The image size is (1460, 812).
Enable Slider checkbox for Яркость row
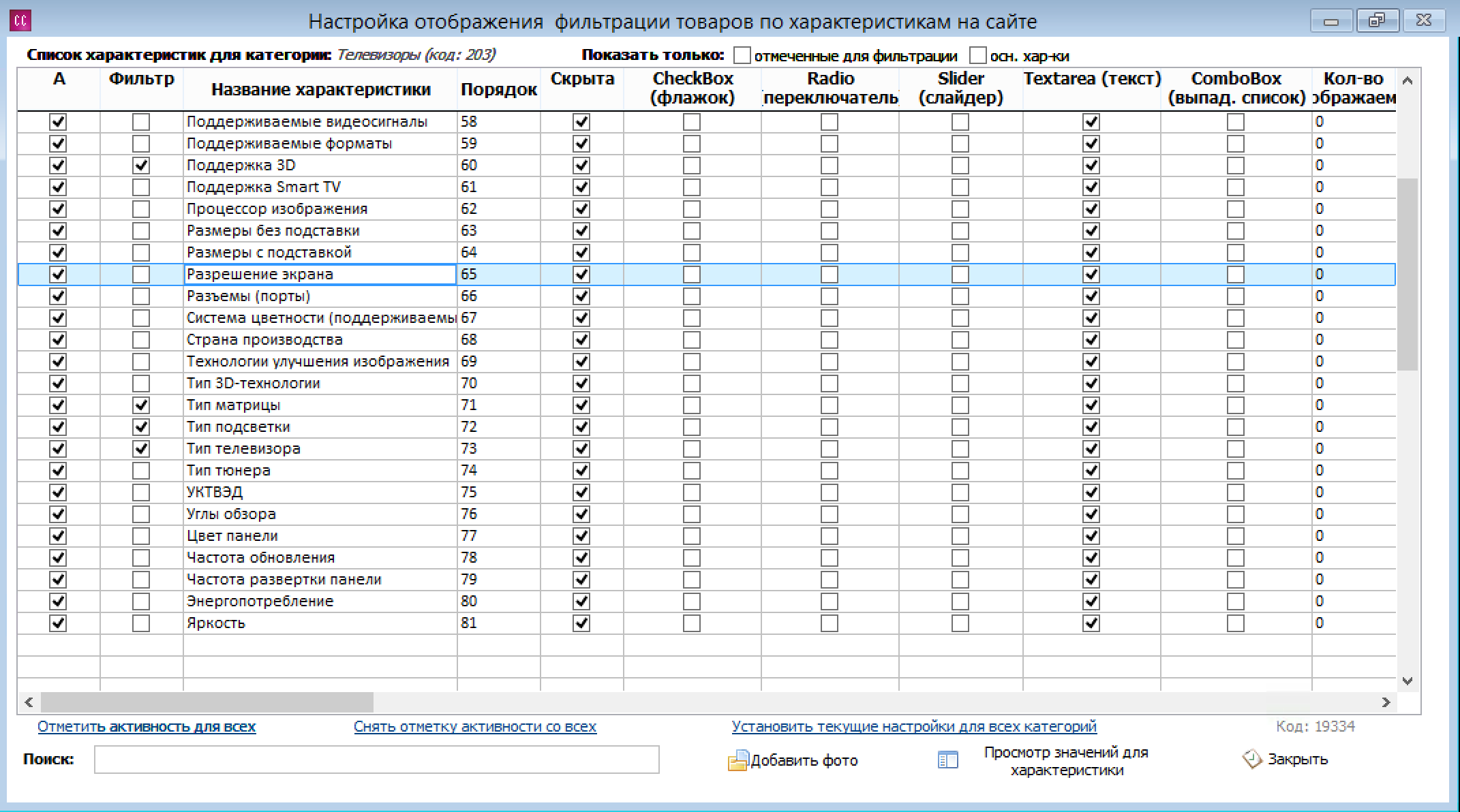tap(960, 623)
